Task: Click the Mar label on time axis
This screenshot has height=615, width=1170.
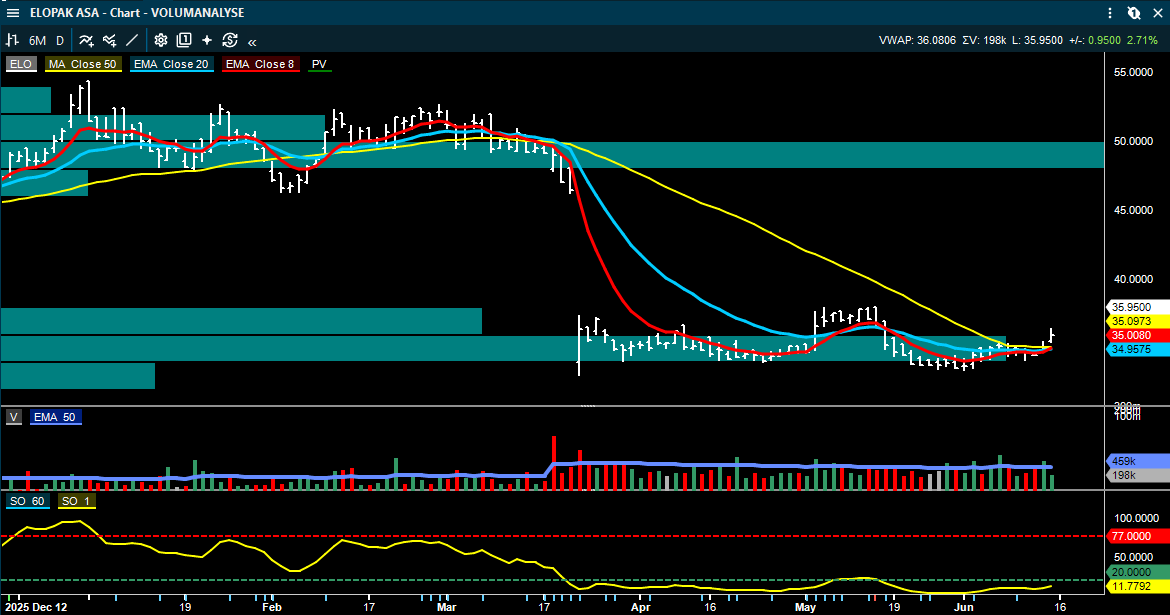Action: point(446,607)
